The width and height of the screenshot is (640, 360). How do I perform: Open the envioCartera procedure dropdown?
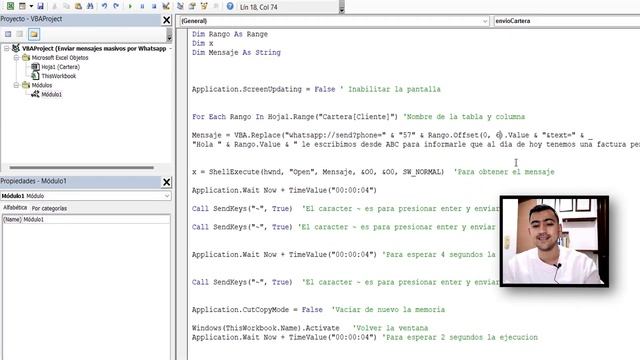pyautogui.click(x=567, y=21)
